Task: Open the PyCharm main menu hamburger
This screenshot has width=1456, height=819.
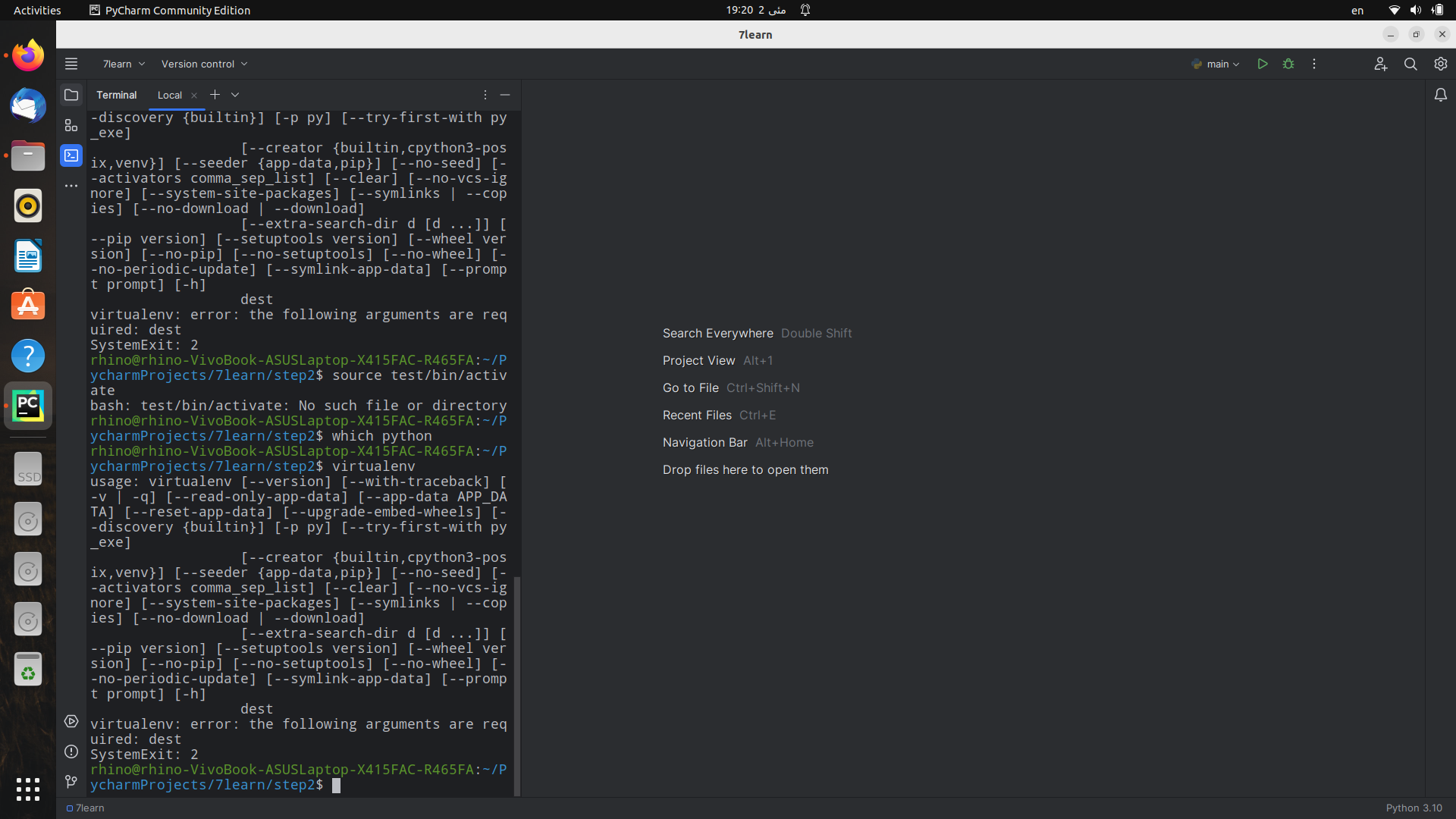Action: [x=71, y=64]
